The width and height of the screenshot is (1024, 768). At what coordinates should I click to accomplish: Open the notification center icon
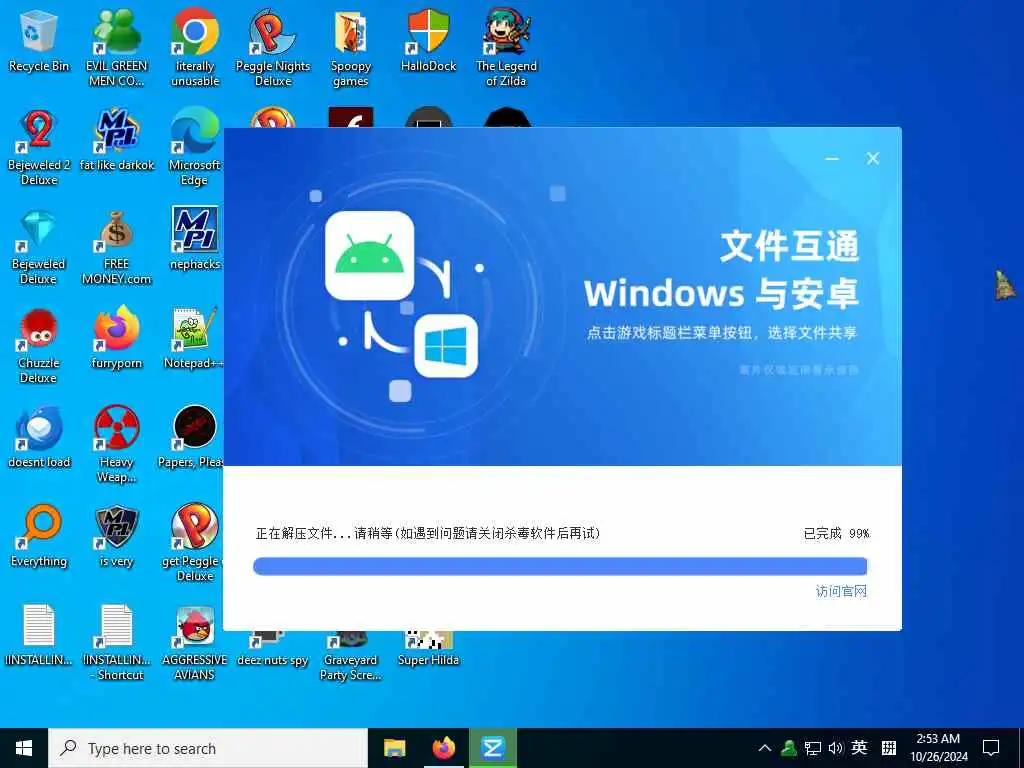(991, 748)
